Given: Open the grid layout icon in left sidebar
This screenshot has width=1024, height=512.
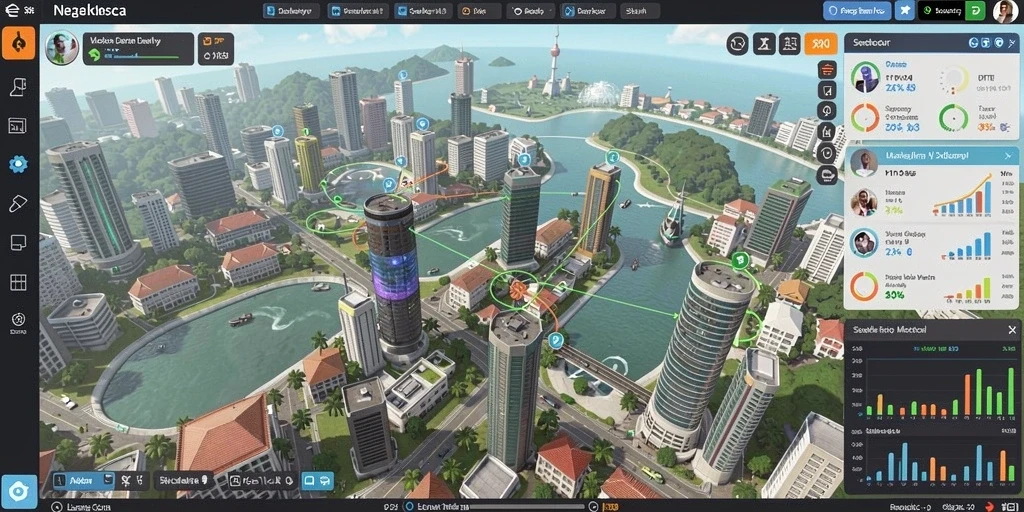Looking at the screenshot, I should pos(18,282).
